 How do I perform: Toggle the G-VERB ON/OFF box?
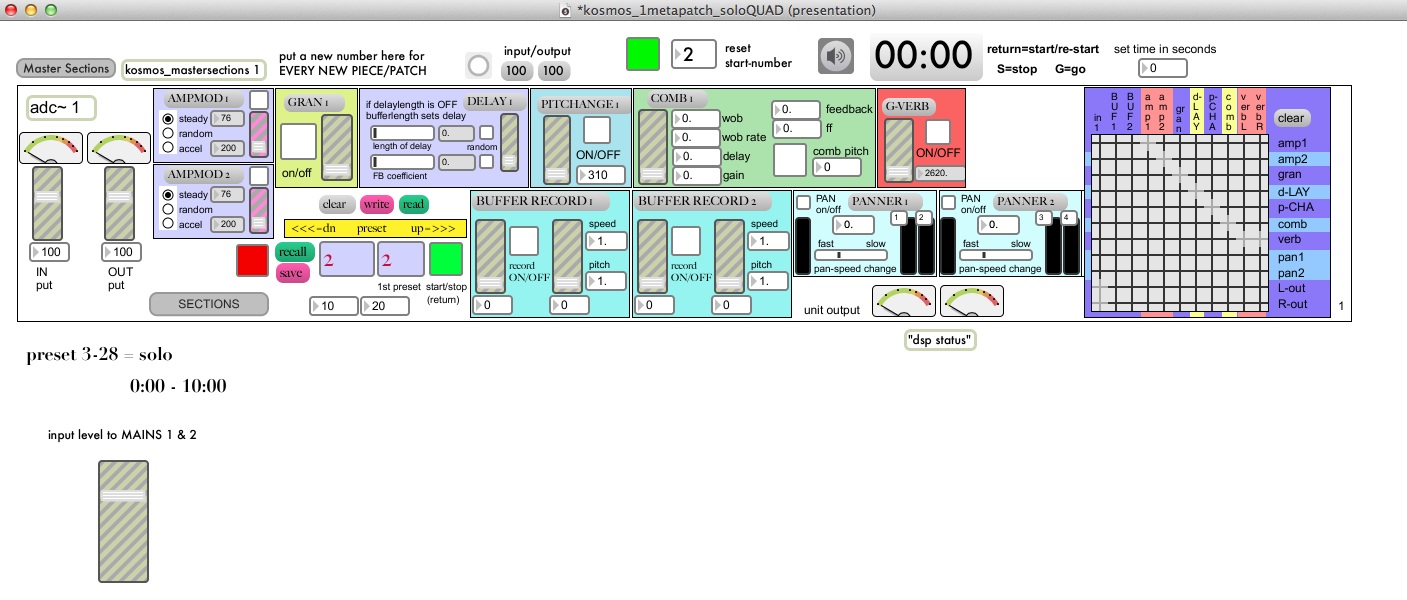coord(938,131)
